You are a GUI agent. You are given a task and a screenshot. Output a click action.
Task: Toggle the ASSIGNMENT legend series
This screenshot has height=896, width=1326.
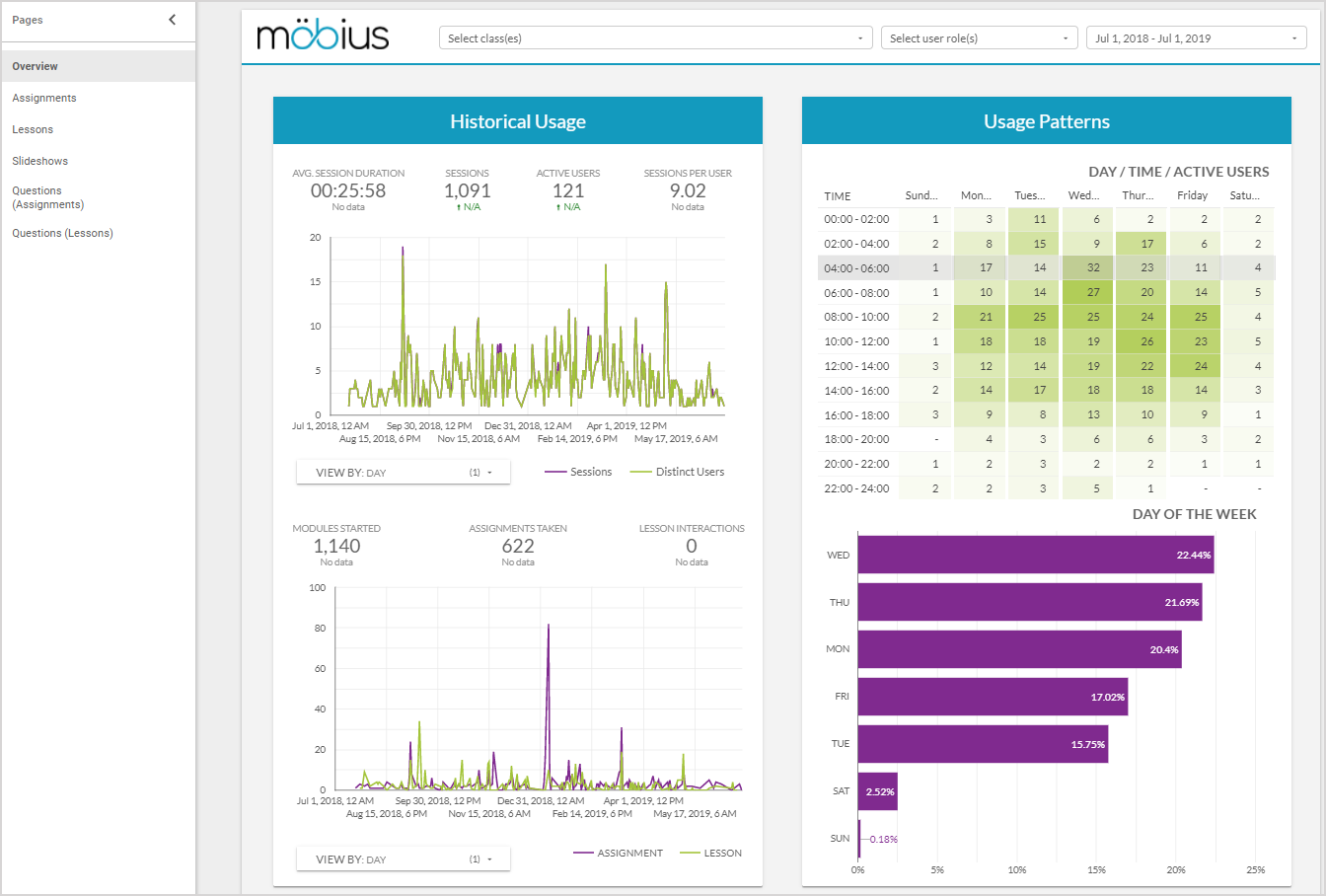pos(619,853)
